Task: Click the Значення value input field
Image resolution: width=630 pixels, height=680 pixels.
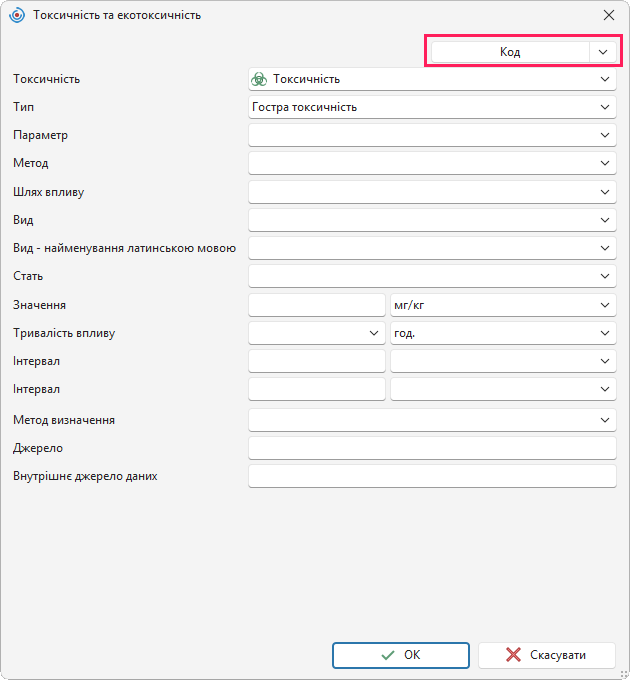Action: 317,305
